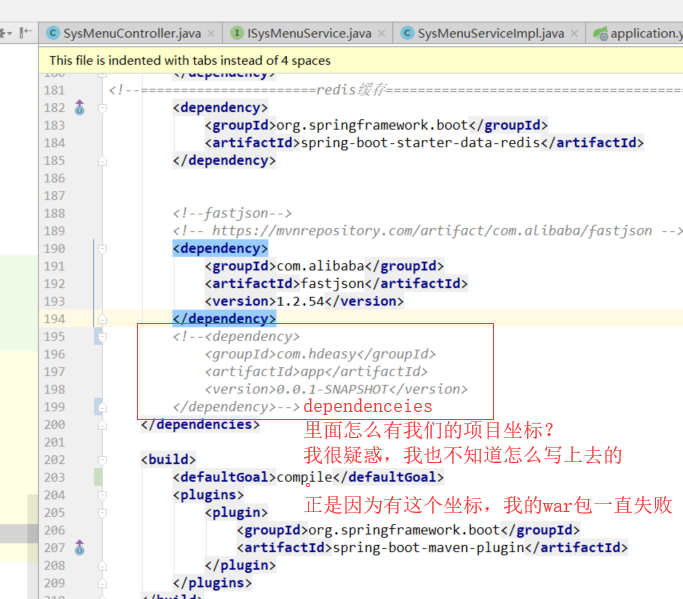Viewport: 683px width, 599px height.
Task: Collapse the fastjson dependency at line 190
Action: pos(102,249)
